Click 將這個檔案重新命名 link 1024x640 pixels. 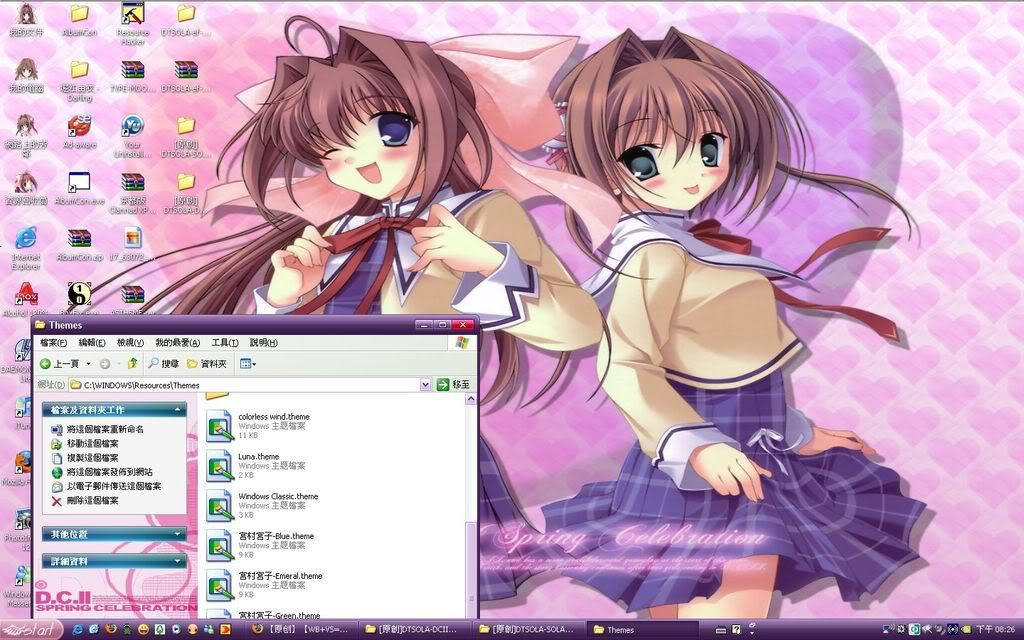105,429
